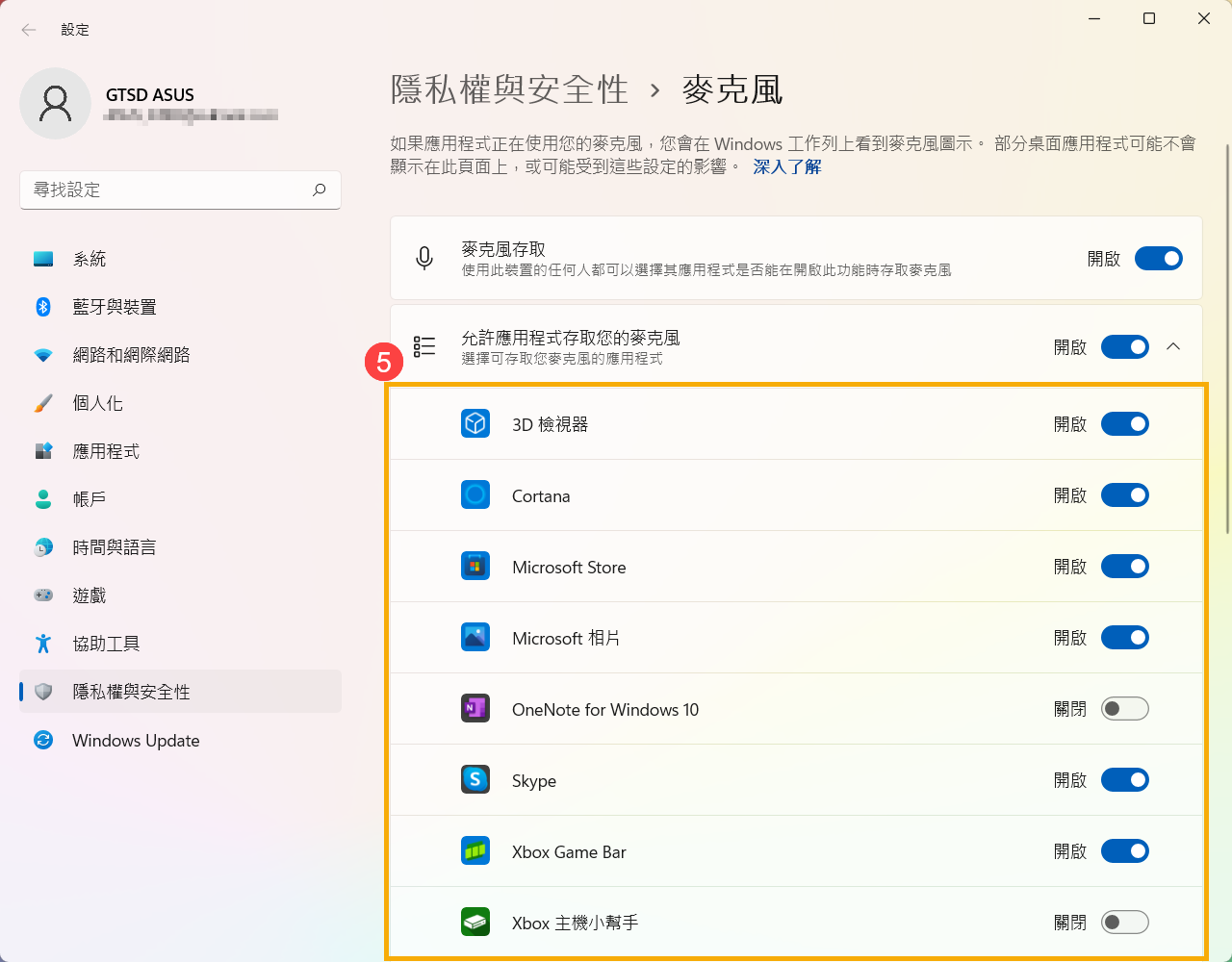
Task: Open Windows Update from the sidebar
Action: (x=181, y=740)
